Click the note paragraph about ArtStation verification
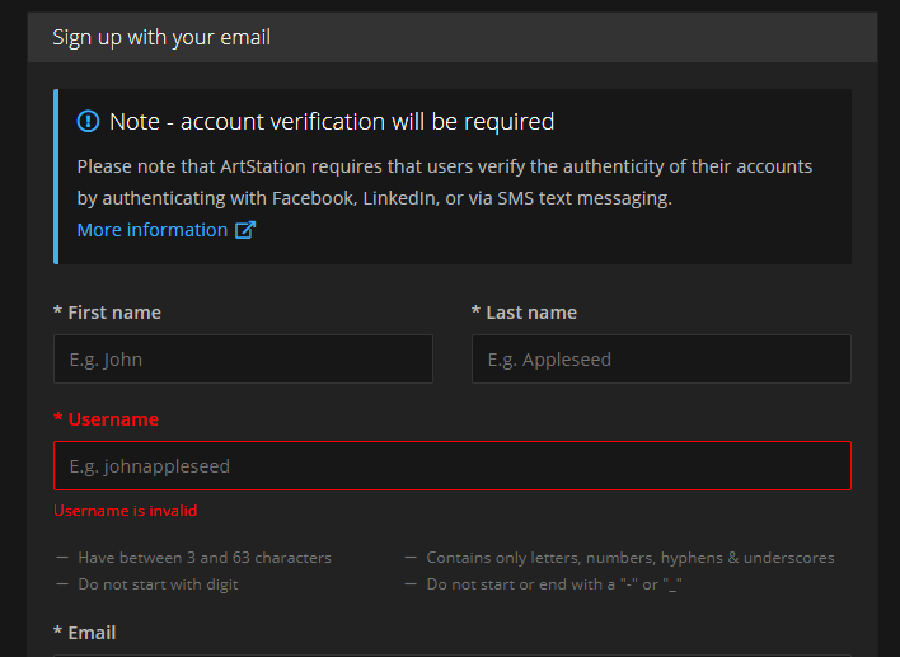The width and height of the screenshot is (900, 657). 444,182
